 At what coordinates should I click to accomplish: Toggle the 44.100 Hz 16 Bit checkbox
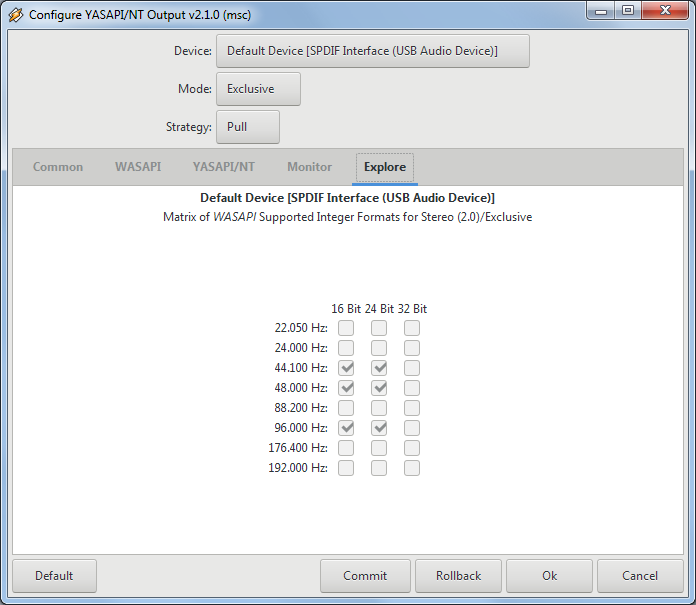(x=346, y=368)
